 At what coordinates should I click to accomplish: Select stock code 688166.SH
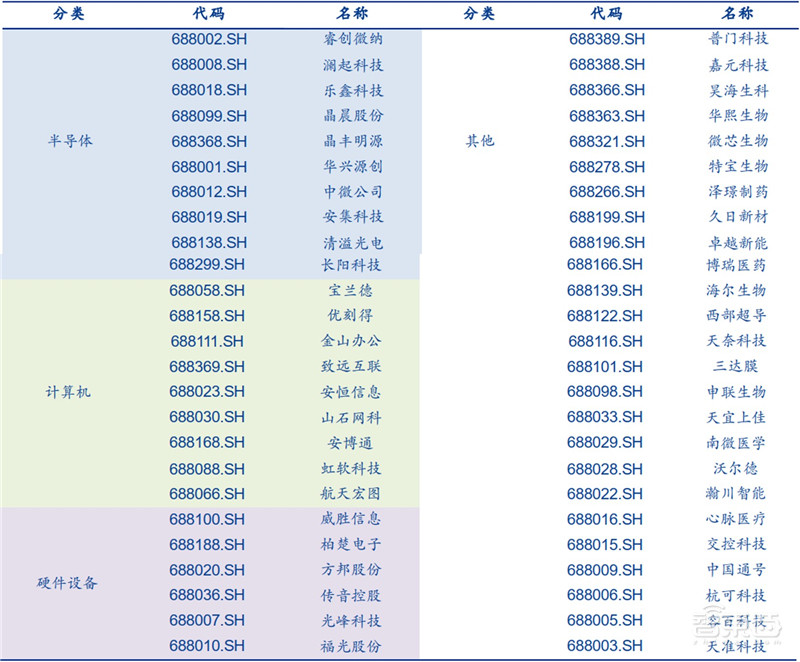point(605,265)
